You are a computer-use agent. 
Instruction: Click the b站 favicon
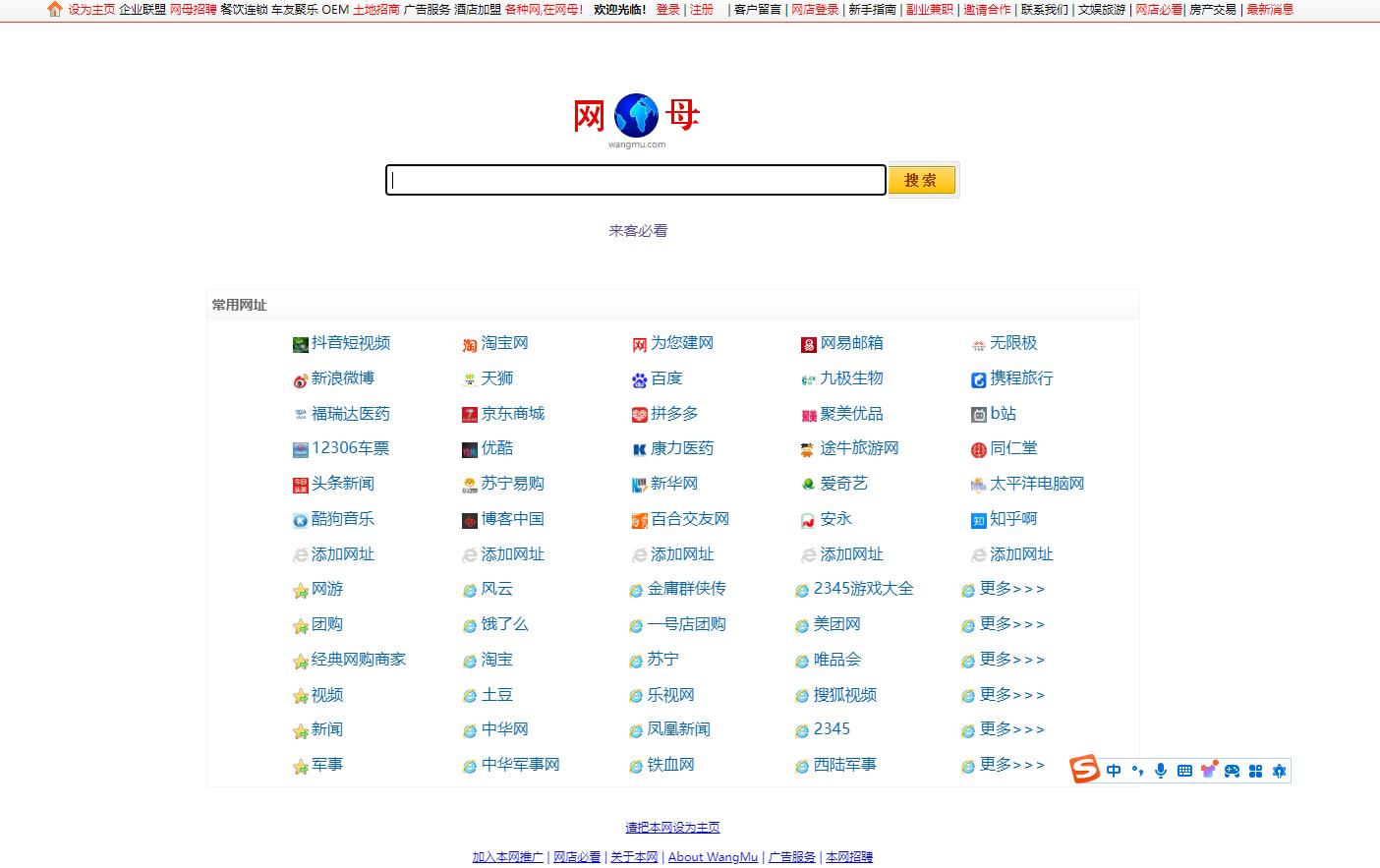(x=979, y=415)
